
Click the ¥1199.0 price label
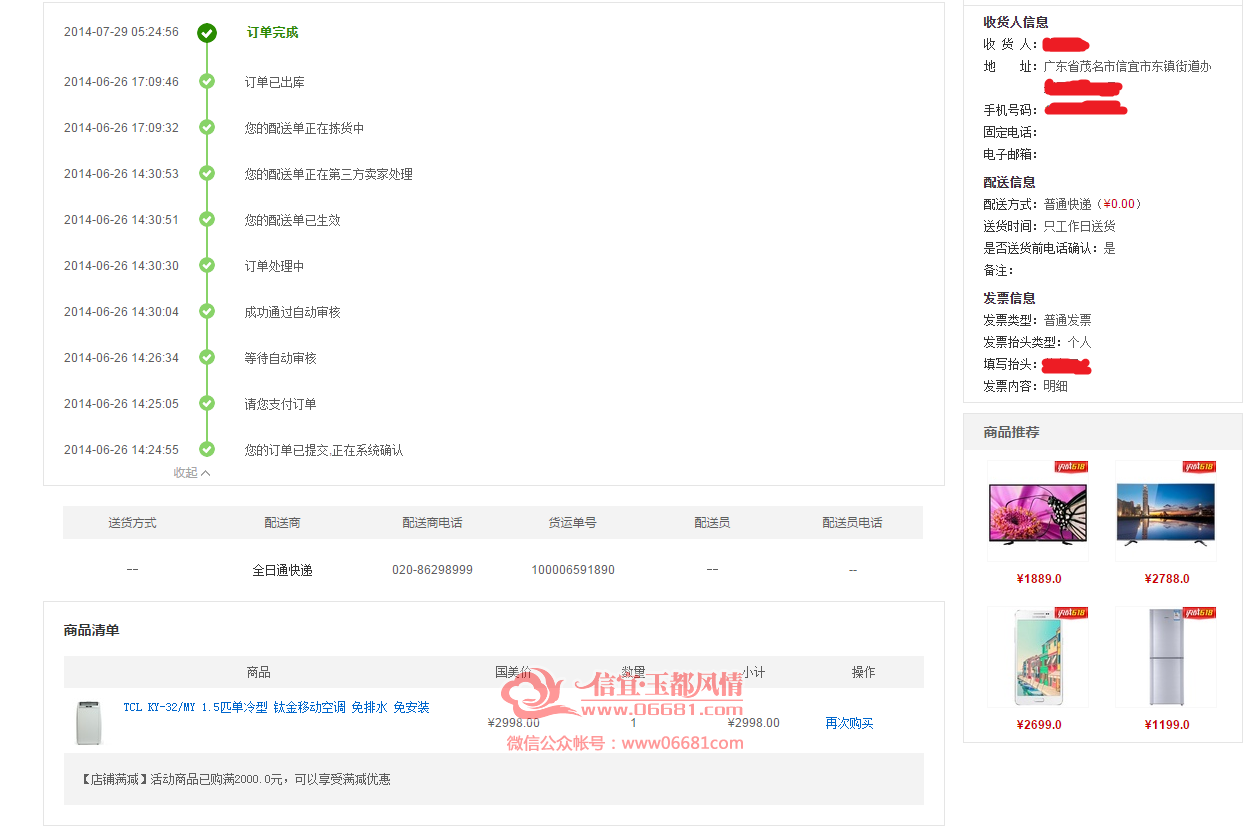click(1167, 725)
